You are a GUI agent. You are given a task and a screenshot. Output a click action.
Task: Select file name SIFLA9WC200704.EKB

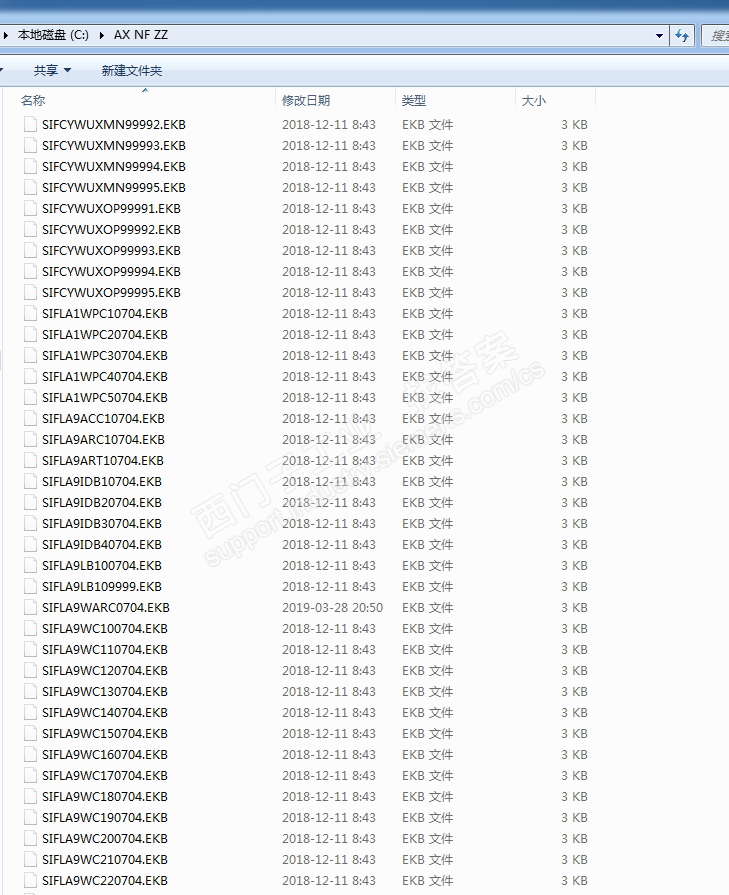pos(104,838)
